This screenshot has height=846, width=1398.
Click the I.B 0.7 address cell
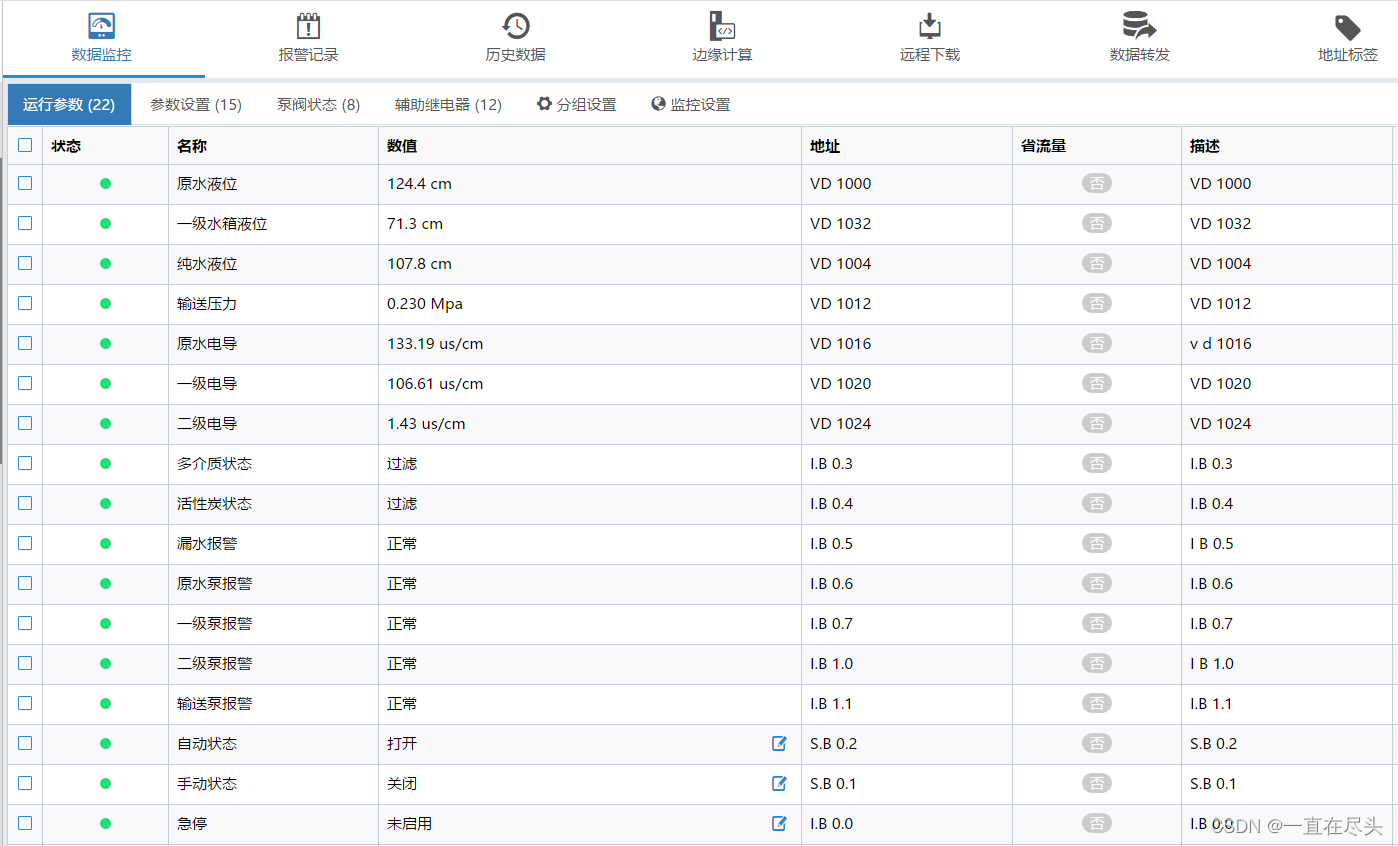click(907, 624)
